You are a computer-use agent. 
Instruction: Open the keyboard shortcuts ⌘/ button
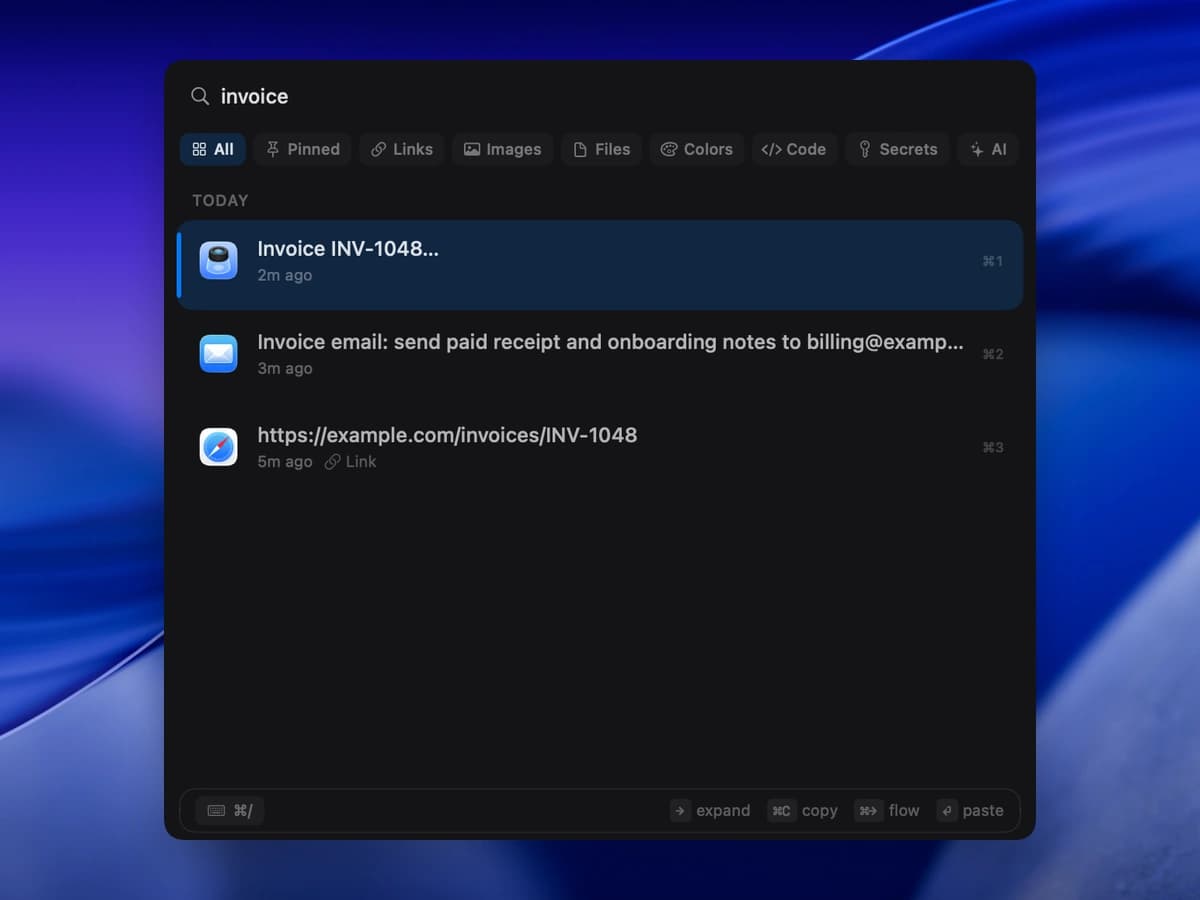(x=230, y=810)
